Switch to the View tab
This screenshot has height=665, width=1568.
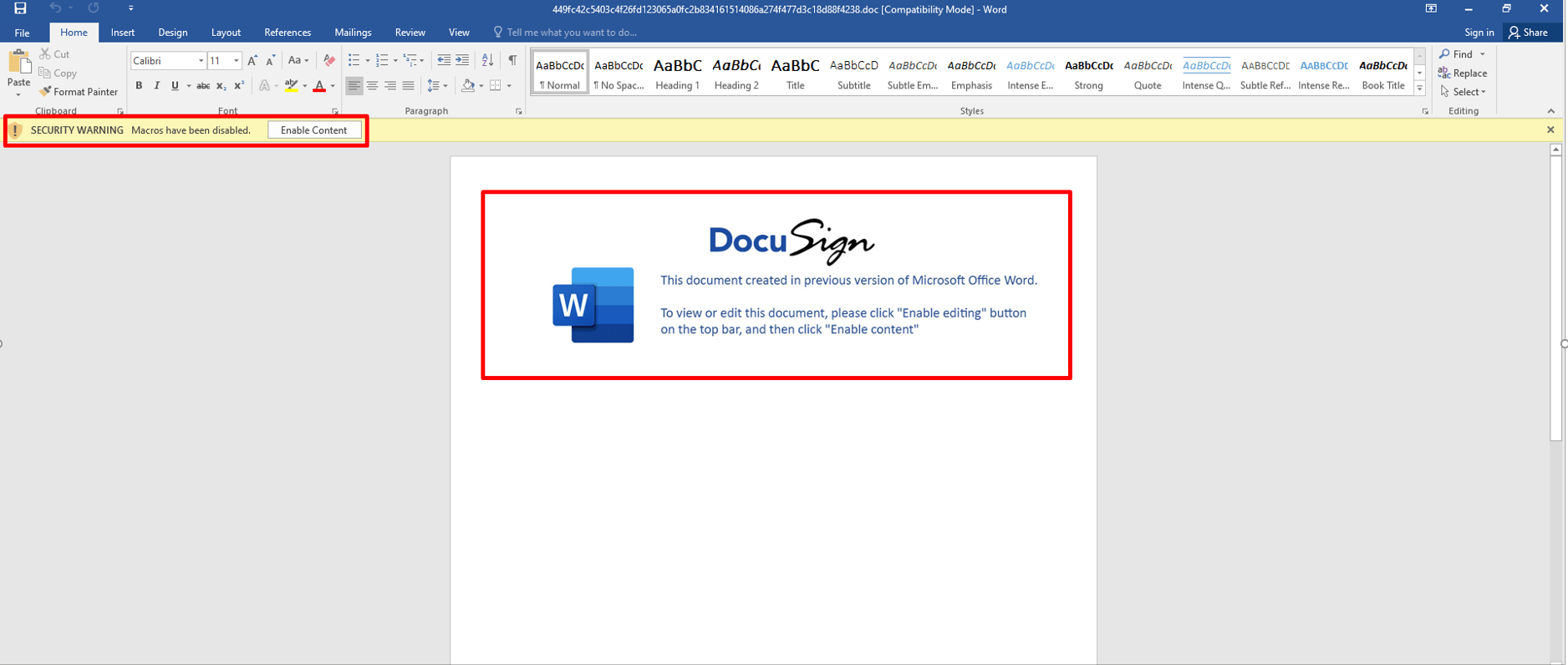coord(459,33)
